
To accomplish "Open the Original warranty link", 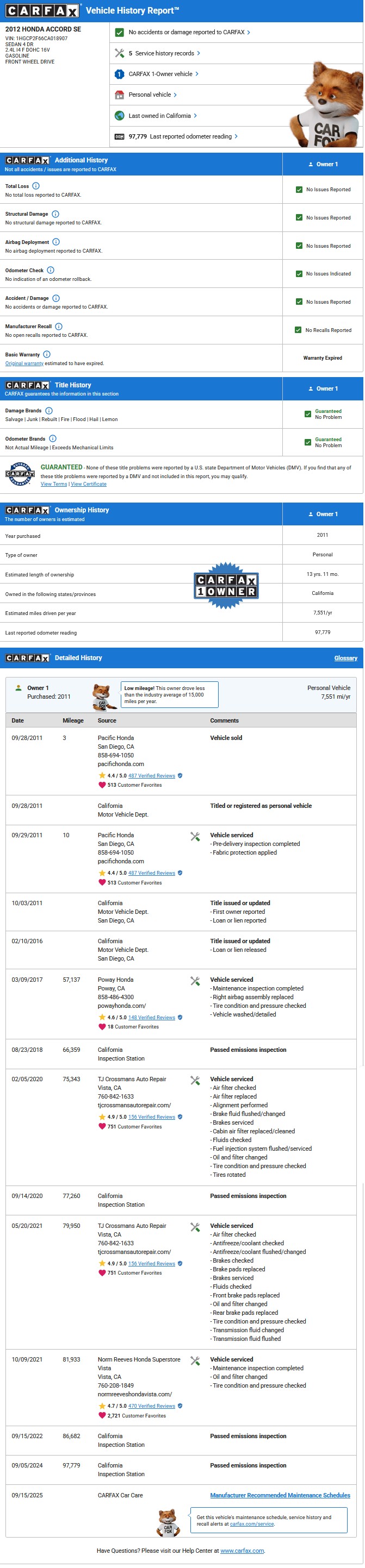I will click(24, 363).
